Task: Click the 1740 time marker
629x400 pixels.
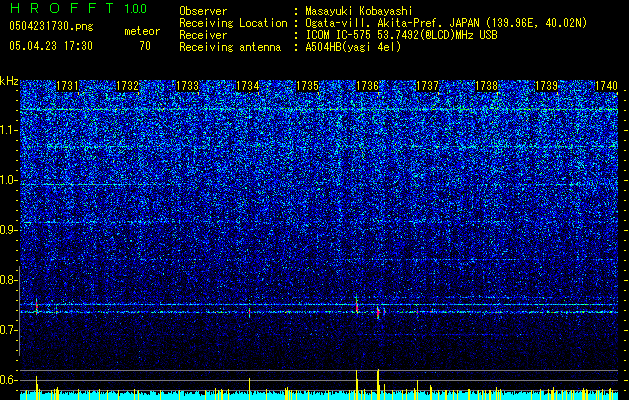Action: [x=606, y=86]
